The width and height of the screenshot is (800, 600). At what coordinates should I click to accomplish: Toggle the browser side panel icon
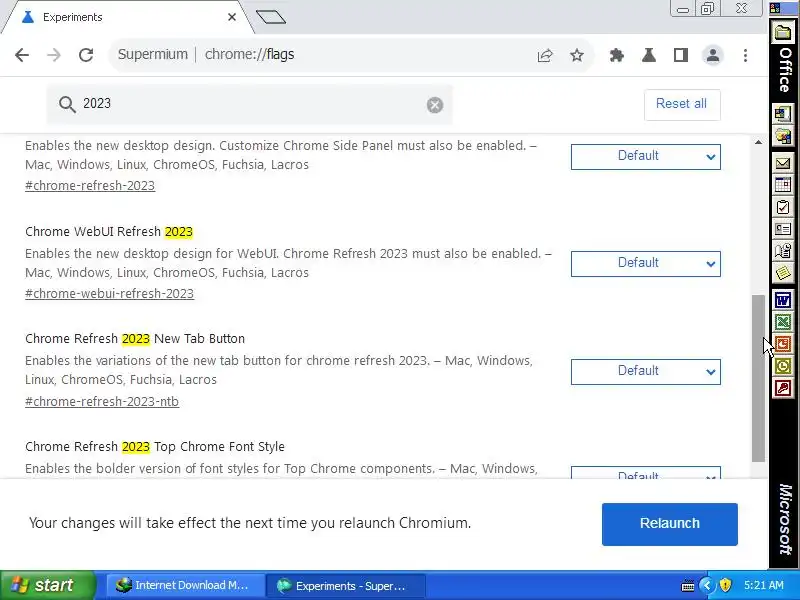click(681, 55)
